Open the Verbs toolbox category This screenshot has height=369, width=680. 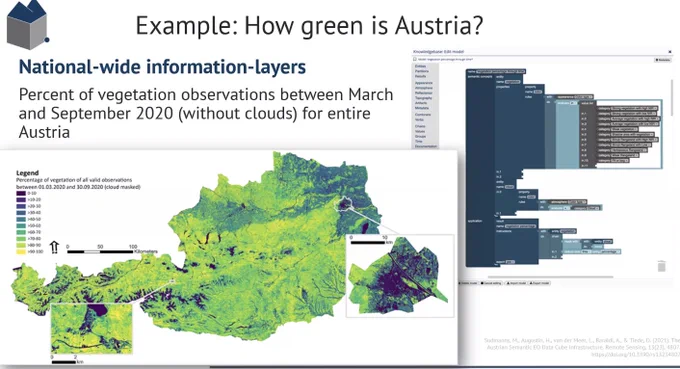click(x=419, y=120)
